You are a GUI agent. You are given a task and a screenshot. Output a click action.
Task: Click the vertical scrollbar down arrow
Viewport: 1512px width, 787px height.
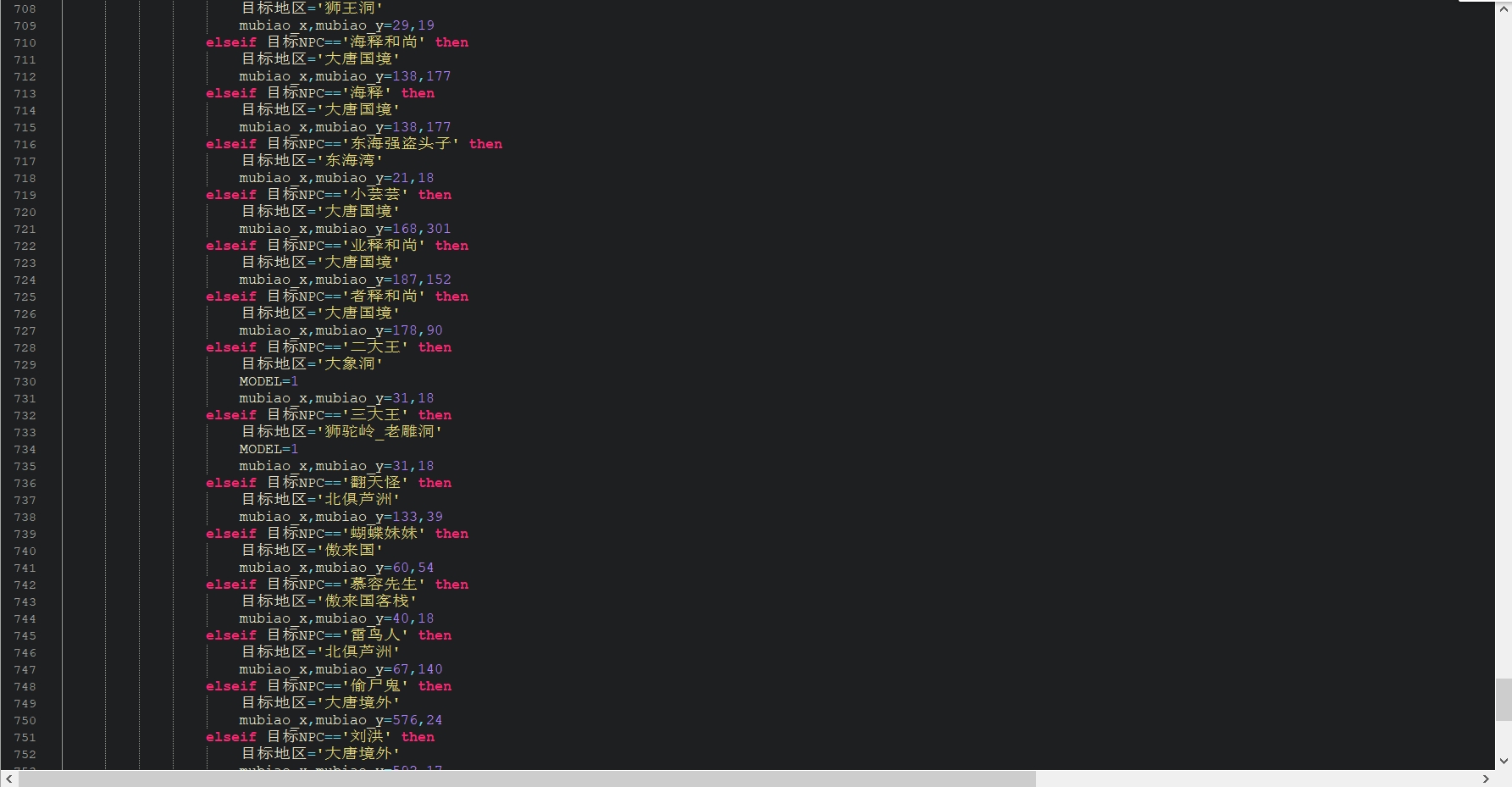1504,762
